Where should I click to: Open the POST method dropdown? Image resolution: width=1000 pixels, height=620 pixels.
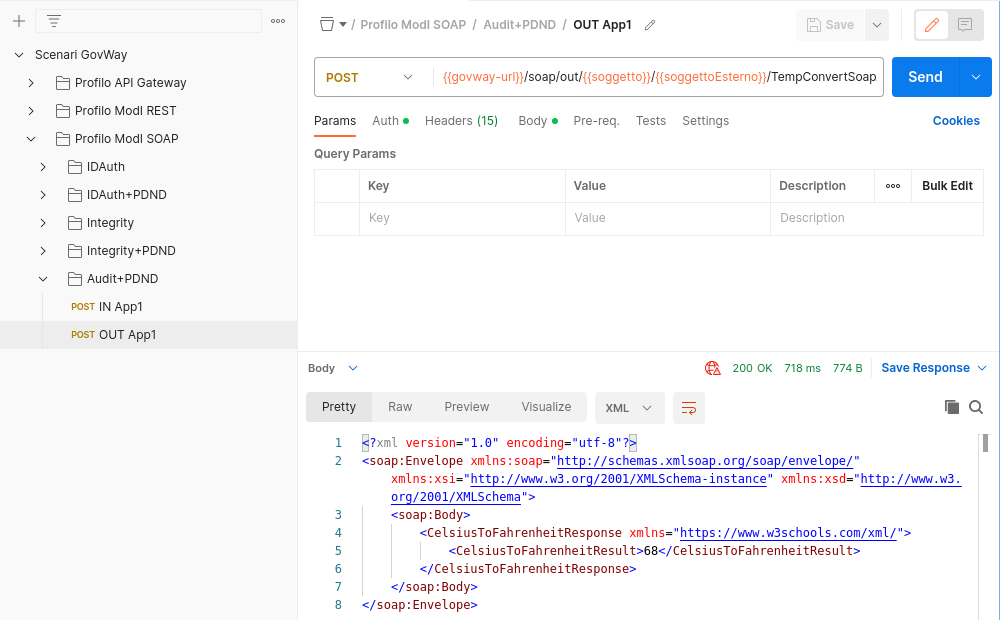click(x=369, y=77)
